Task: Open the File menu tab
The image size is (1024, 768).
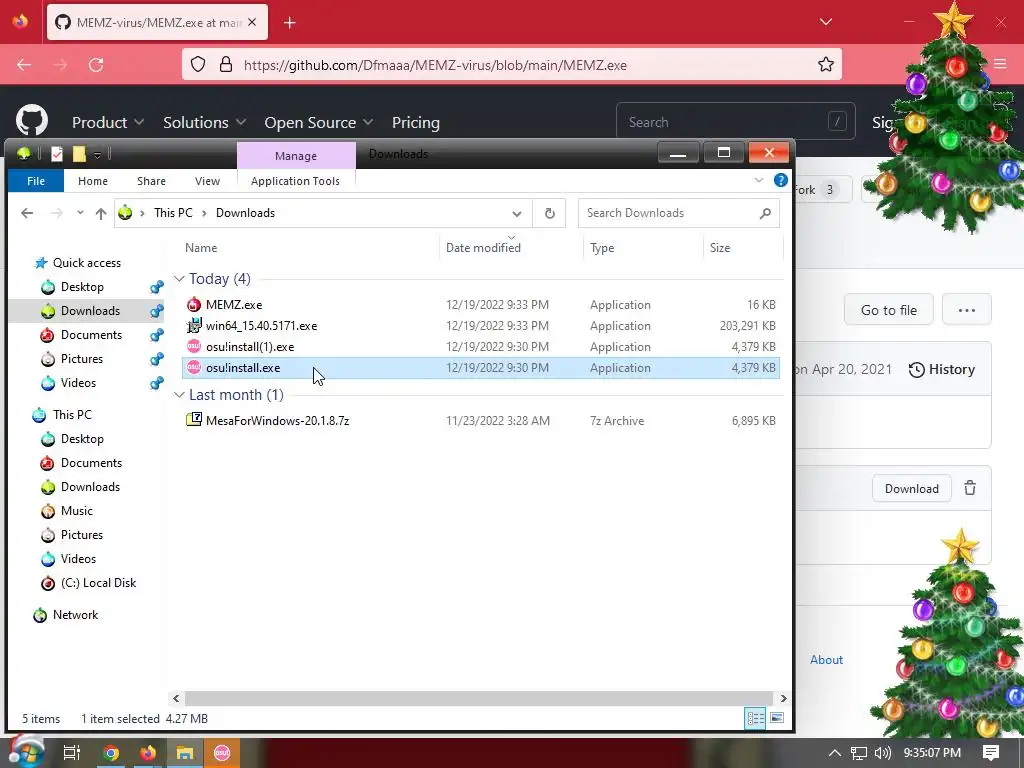Action: coord(36,181)
